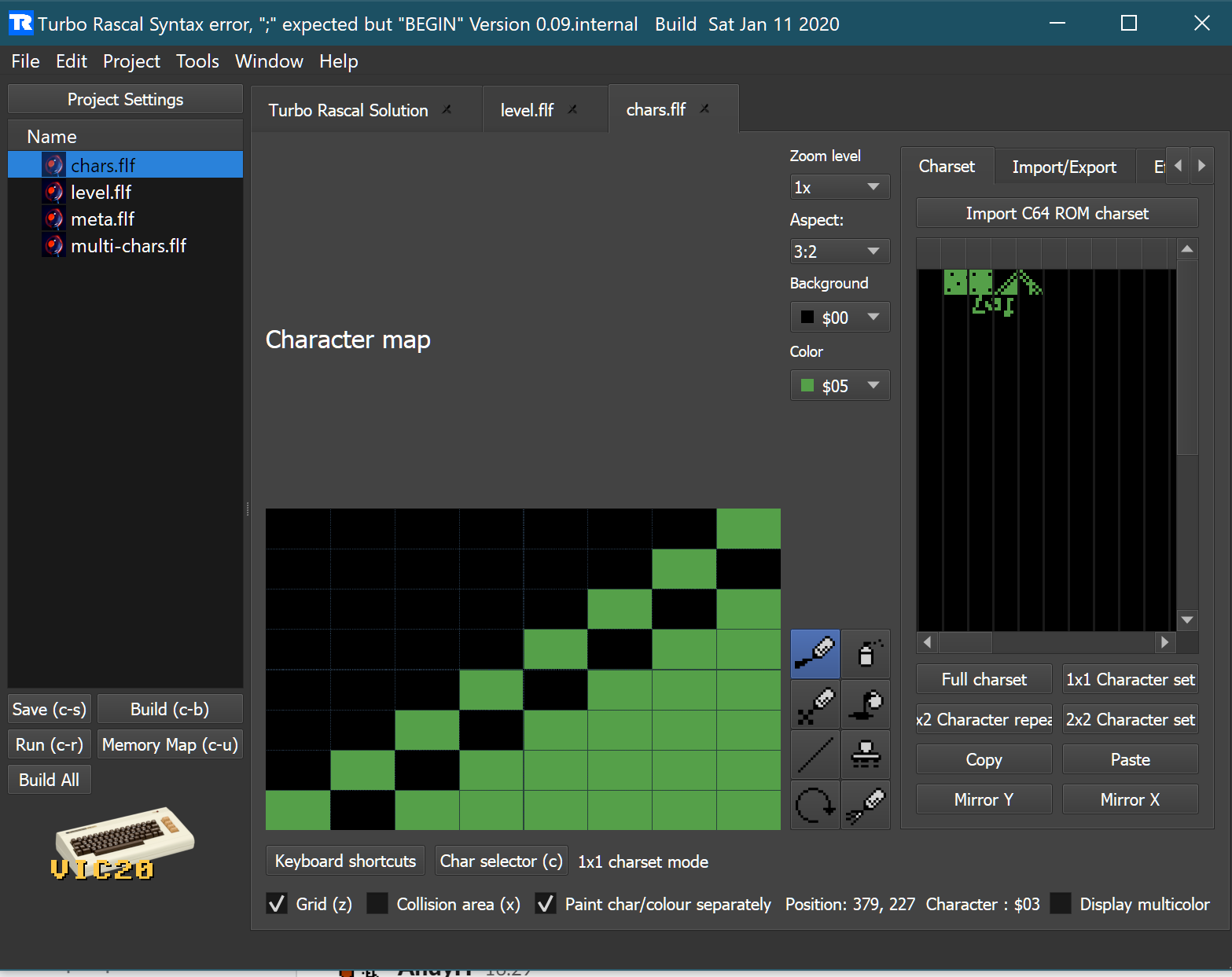Open the Tools menu
The width and height of the screenshot is (1232, 977).
click(197, 61)
